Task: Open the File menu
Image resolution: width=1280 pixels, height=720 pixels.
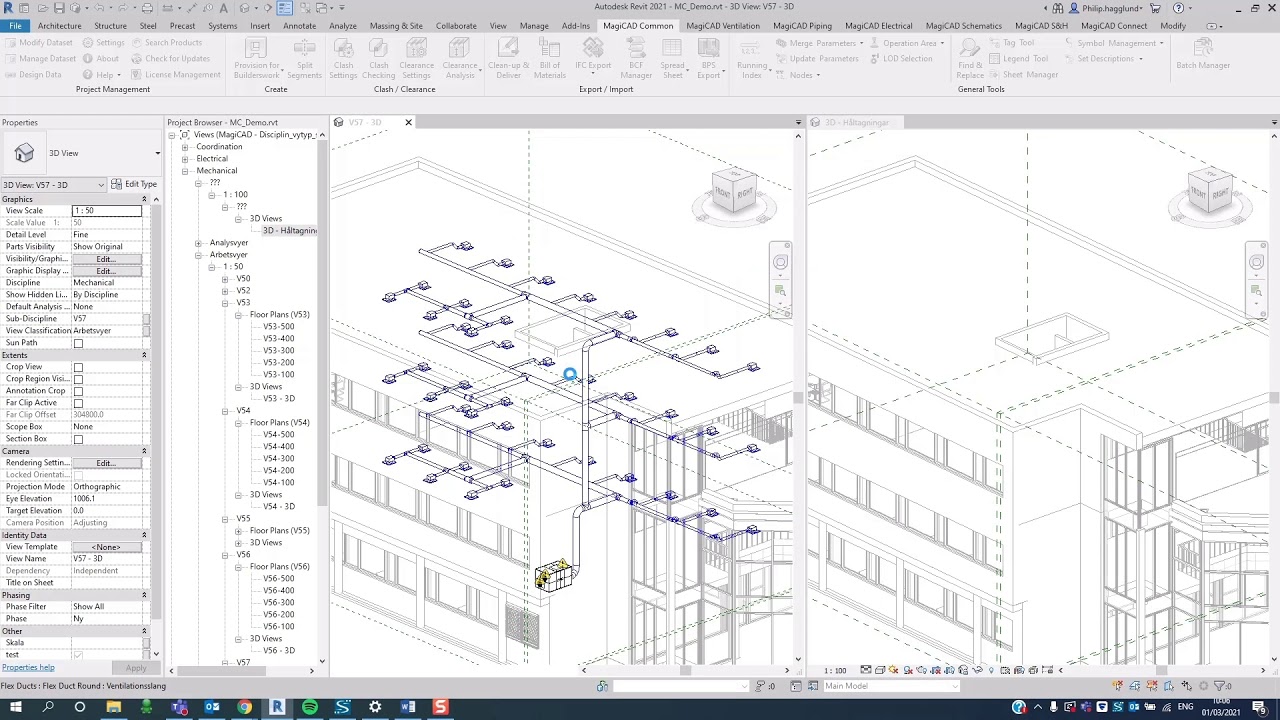Action: (15, 26)
